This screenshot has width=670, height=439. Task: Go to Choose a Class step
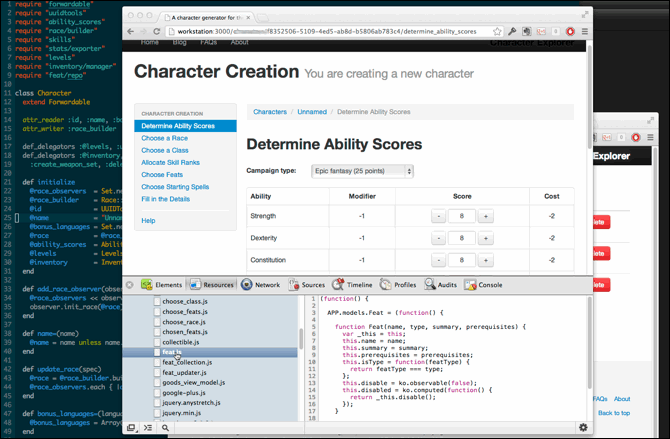click(165, 150)
